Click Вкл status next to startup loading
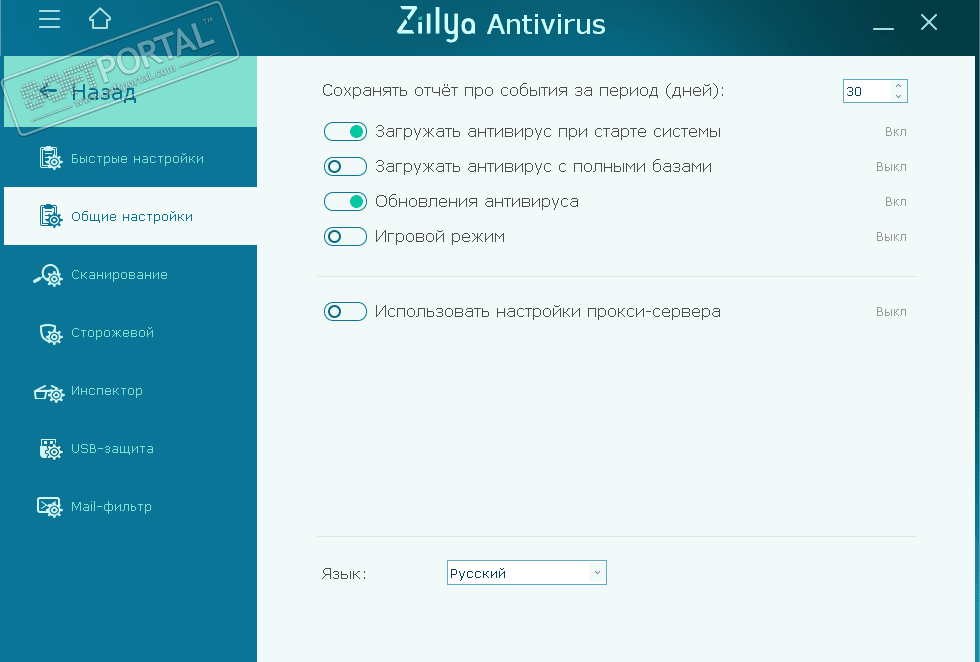This screenshot has height=662, width=980. [896, 132]
